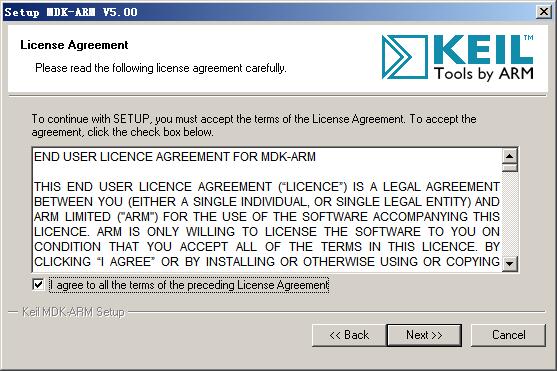Click the 'Please read the following' subtitle

(x=161, y=68)
